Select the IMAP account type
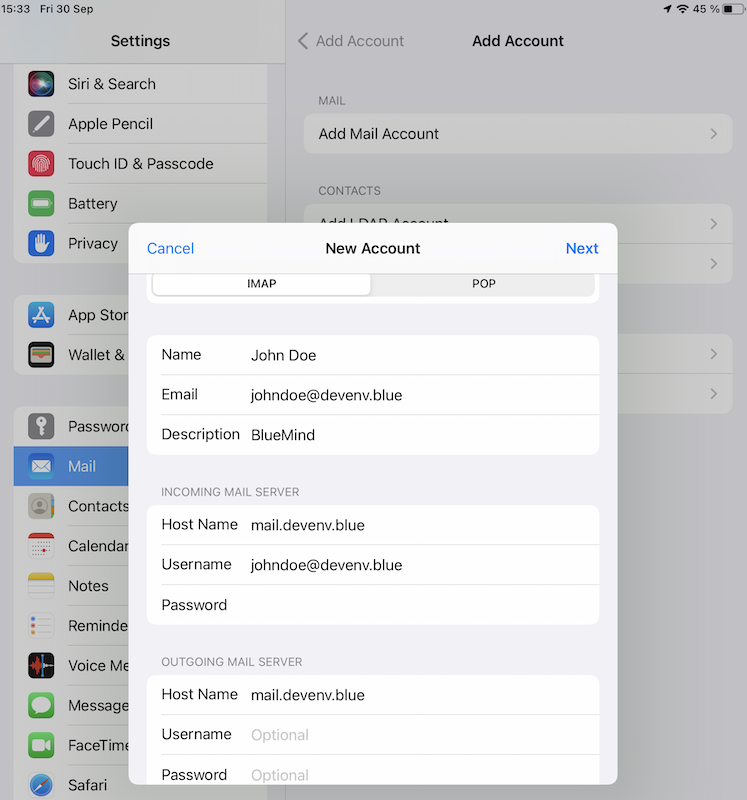This screenshot has height=800, width=747. [261, 284]
